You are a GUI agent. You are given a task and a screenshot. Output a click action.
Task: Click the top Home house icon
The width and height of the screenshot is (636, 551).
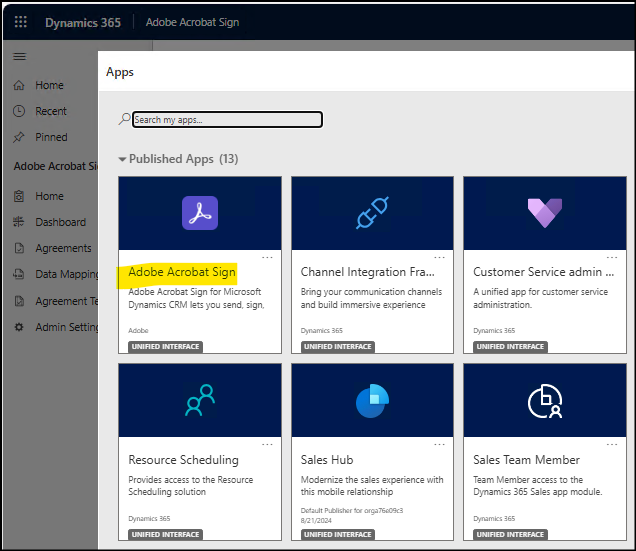(x=19, y=85)
